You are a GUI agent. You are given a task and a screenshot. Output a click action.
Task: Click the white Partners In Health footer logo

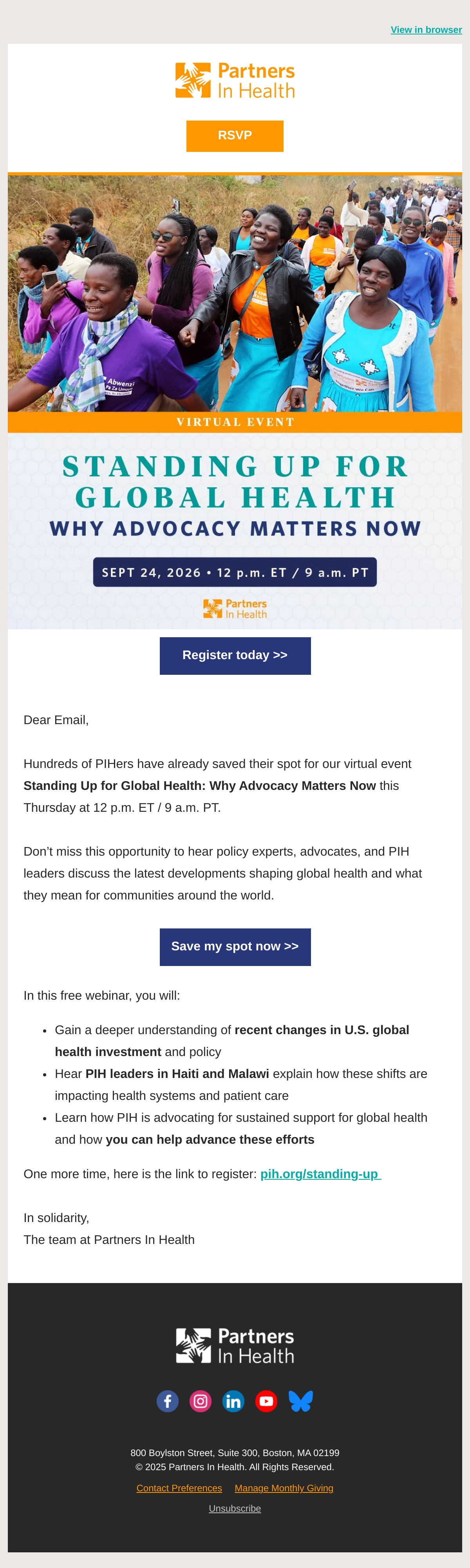click(x=235, y=1345)
